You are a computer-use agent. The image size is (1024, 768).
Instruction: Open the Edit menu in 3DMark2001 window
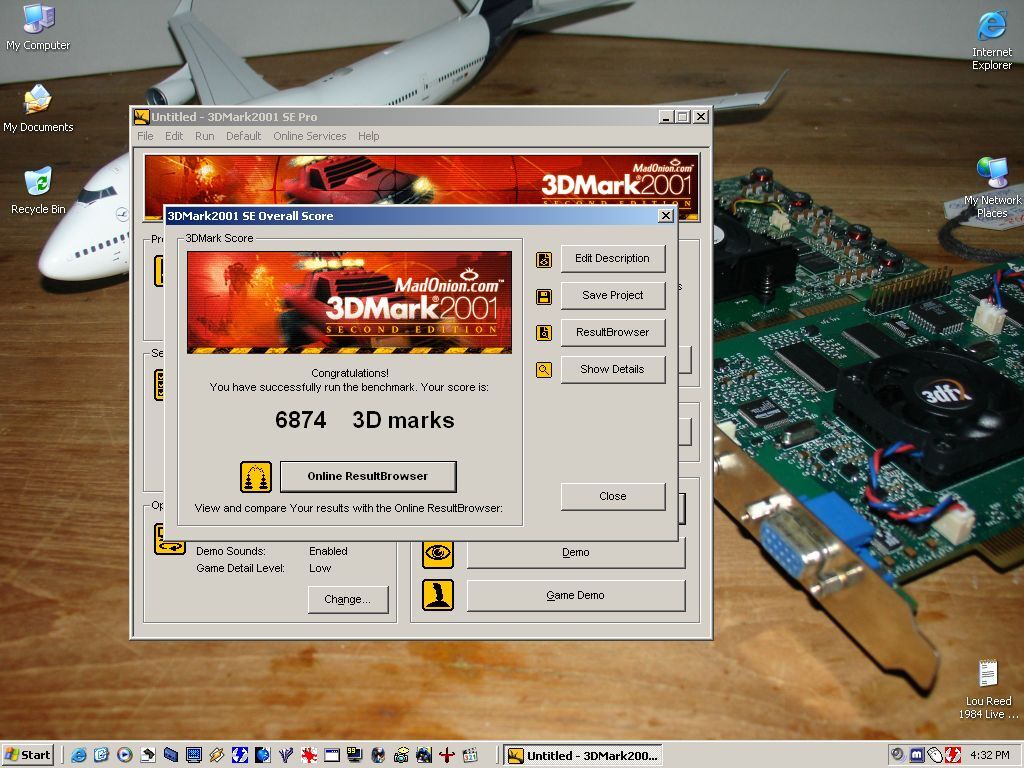pyautogui.click(x=174, y=136)
